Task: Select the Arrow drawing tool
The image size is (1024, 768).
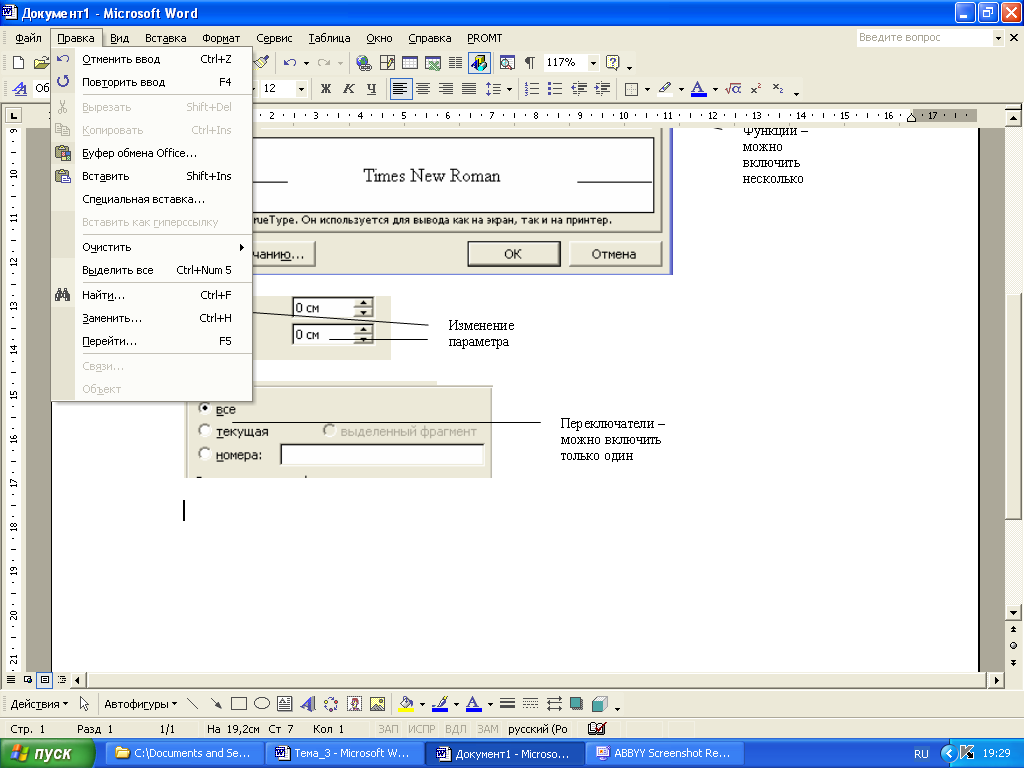Action: pos(216,703)
